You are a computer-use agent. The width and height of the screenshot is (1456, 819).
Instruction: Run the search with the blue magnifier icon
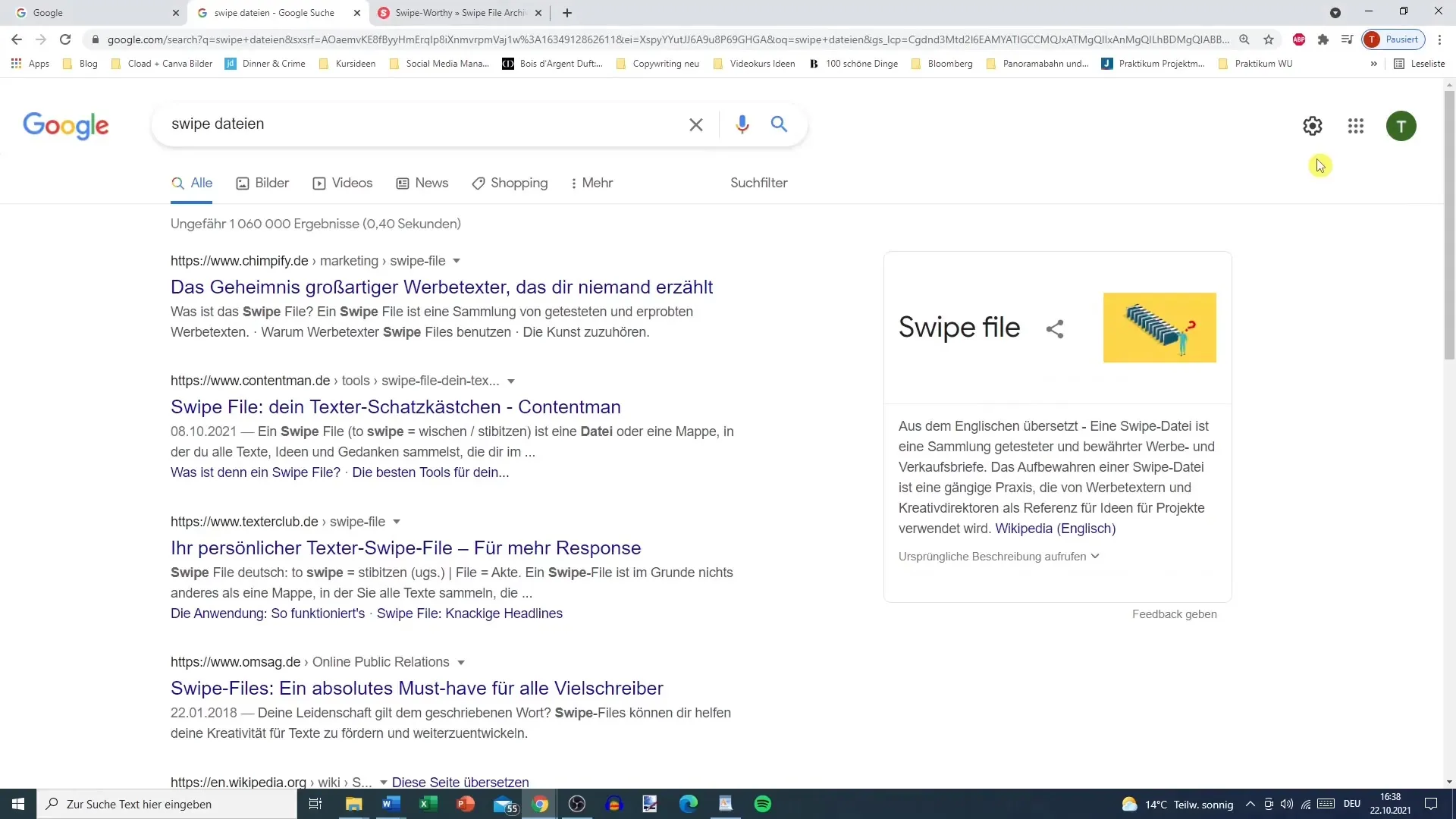point(779,124)
